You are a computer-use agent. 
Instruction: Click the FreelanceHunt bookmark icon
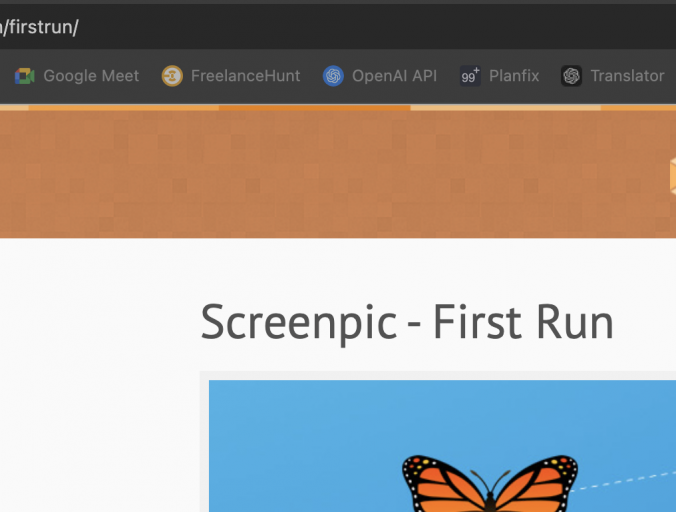click(172, 76)
